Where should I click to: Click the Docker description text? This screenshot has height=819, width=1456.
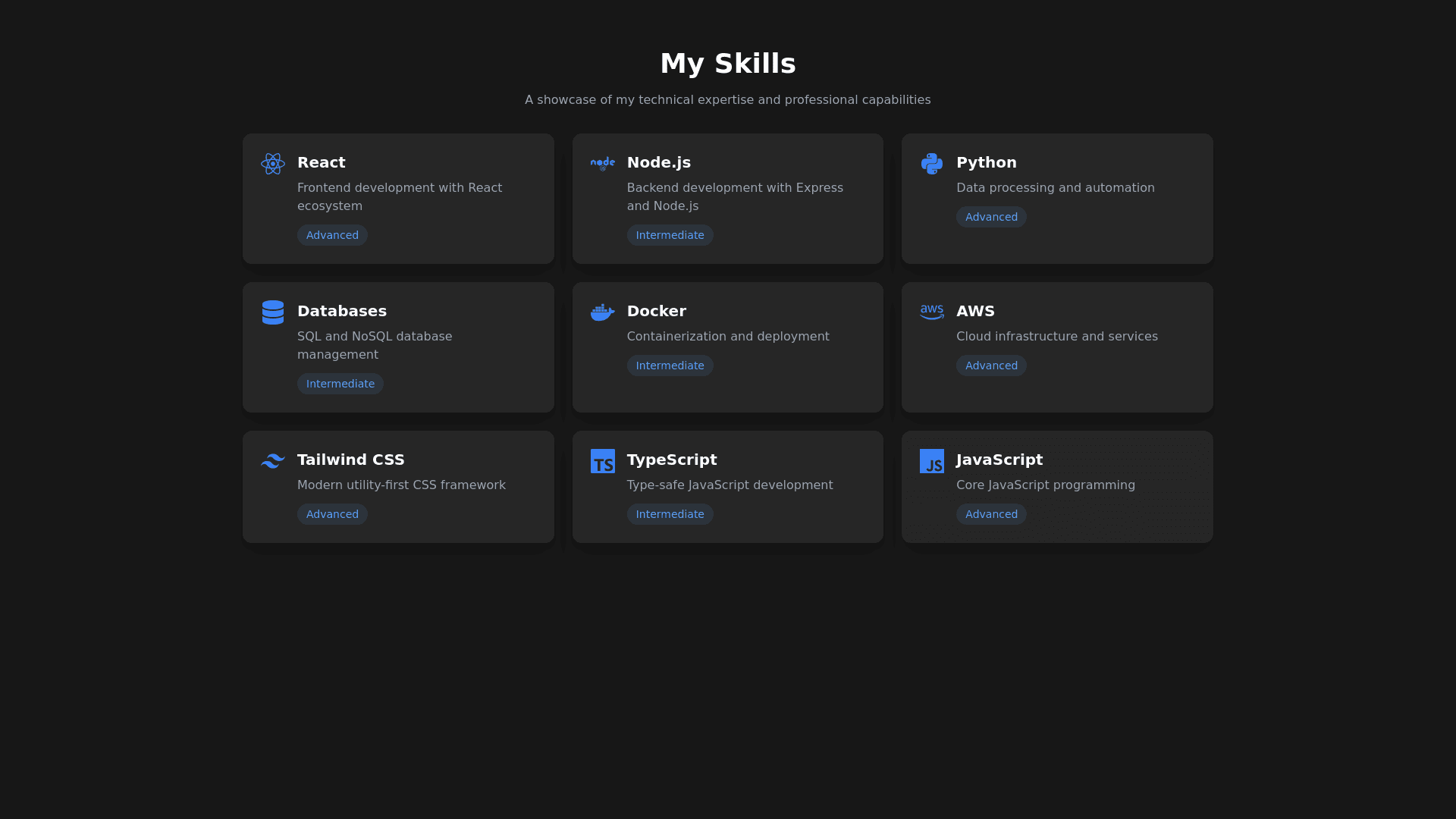(727, 336)
